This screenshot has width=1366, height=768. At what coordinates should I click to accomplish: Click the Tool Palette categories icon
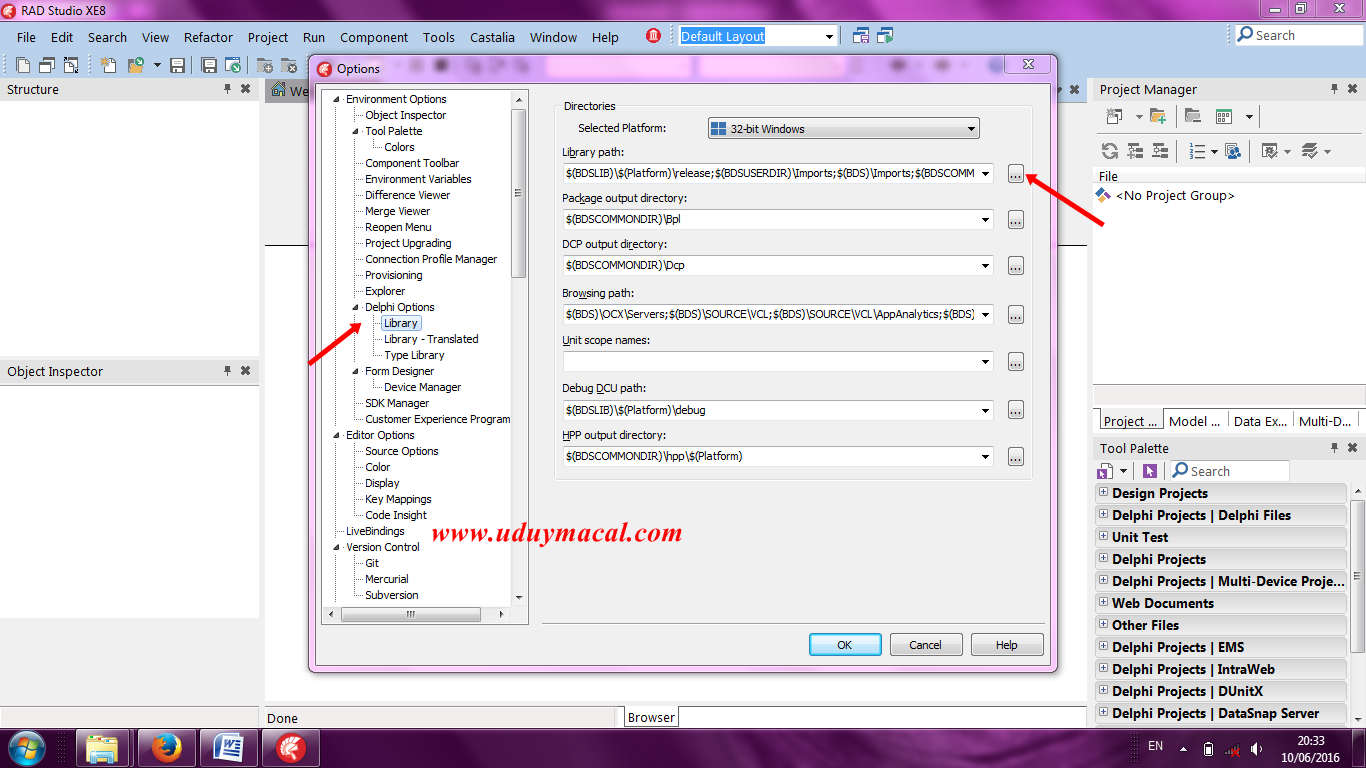[1105, 471]
